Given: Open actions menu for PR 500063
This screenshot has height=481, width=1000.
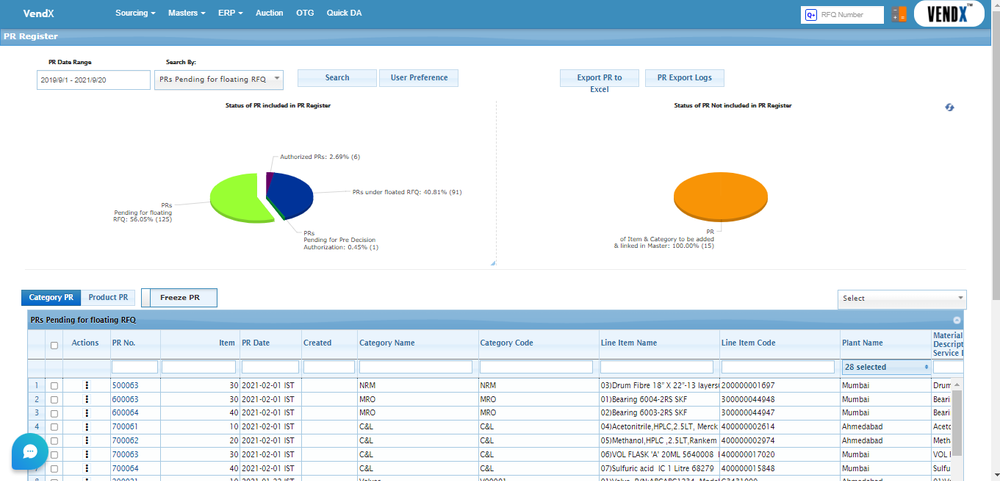Looking at the screenshot, I should [x=86, y=385].
